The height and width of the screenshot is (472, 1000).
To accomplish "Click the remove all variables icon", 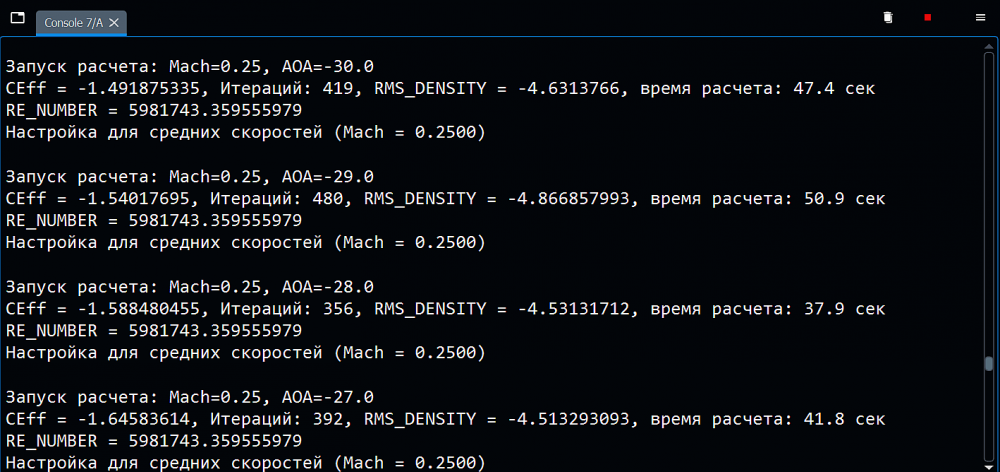I will (887, 18).
